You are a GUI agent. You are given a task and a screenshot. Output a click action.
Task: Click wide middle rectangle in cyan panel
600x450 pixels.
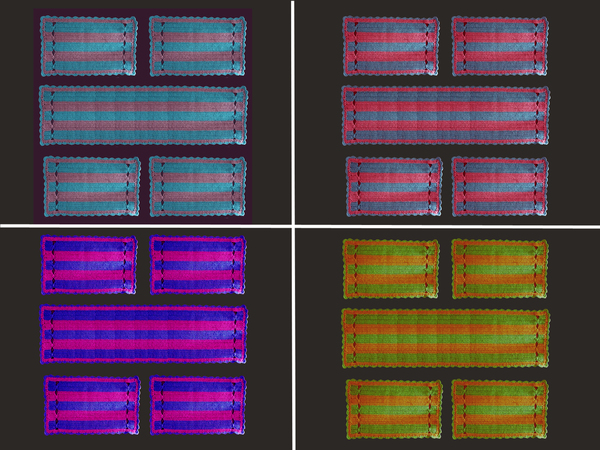pos(143,114)
